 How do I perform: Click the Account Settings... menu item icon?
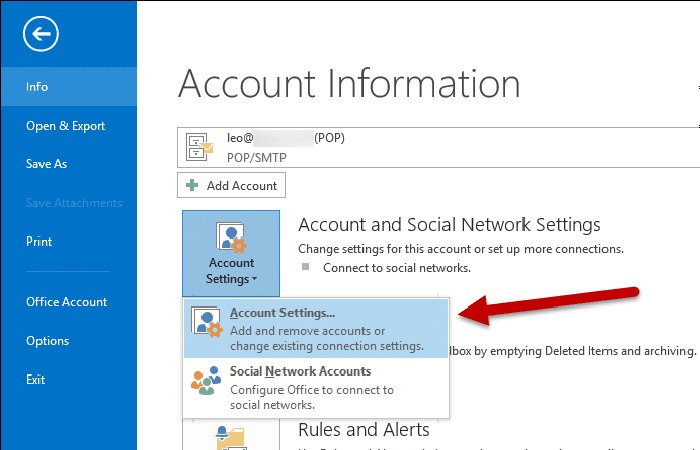coord(206,322)
